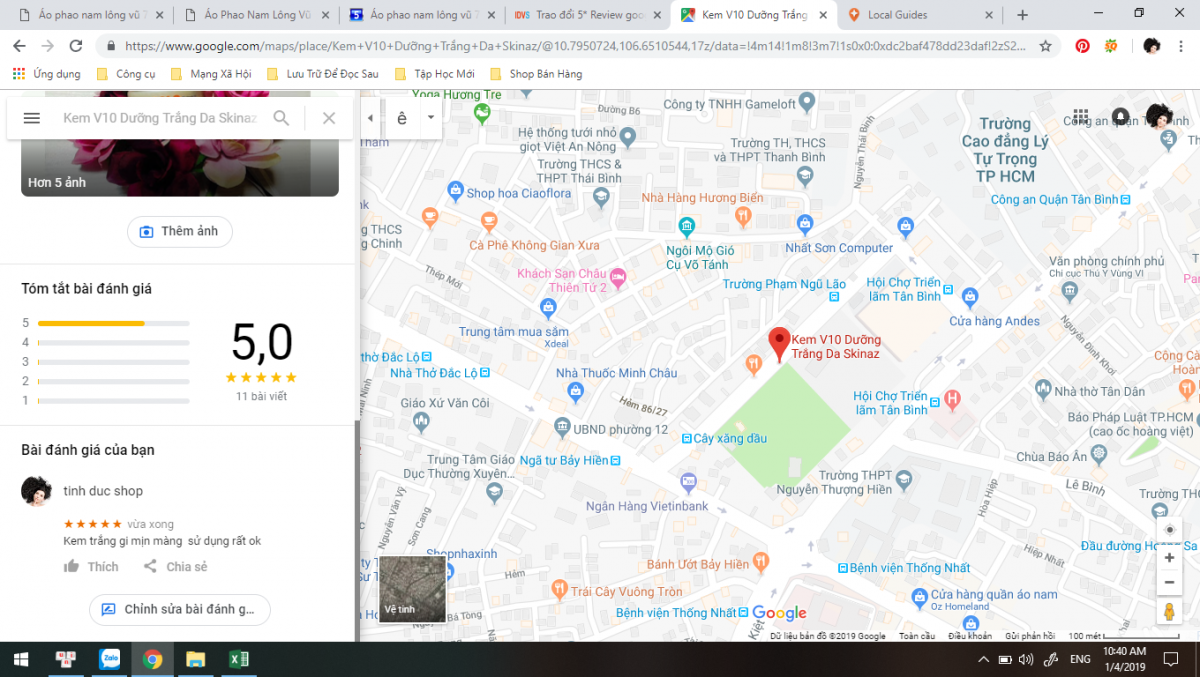The height and width of the screenshot is (677, 1200).
Task: Open the '11 bài viết' reviews link
Action: (x=261, y=396)
